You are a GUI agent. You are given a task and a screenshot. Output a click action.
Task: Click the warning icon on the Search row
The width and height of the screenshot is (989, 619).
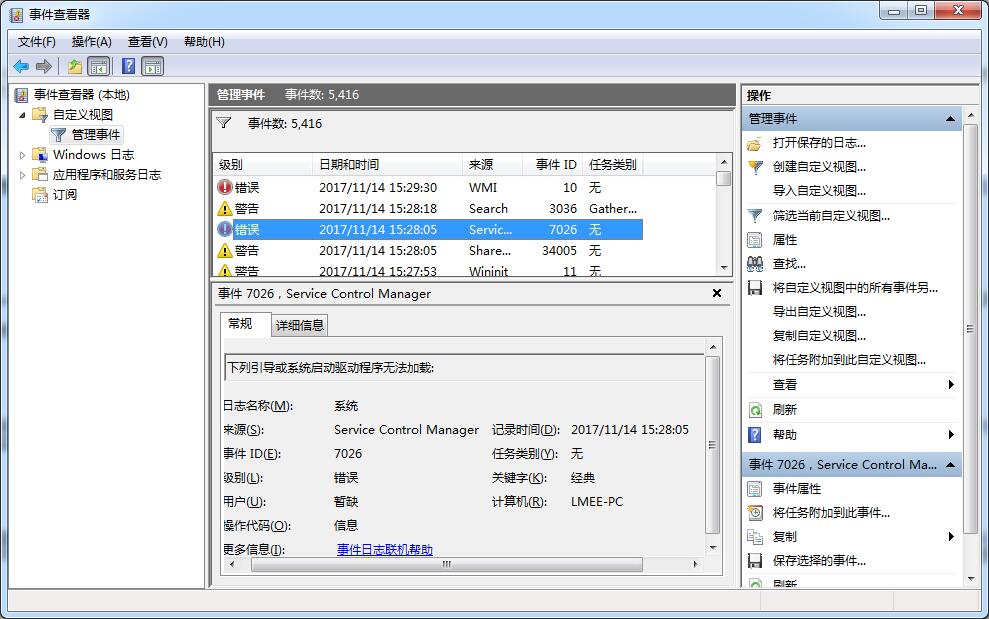(x=225, y=209)
